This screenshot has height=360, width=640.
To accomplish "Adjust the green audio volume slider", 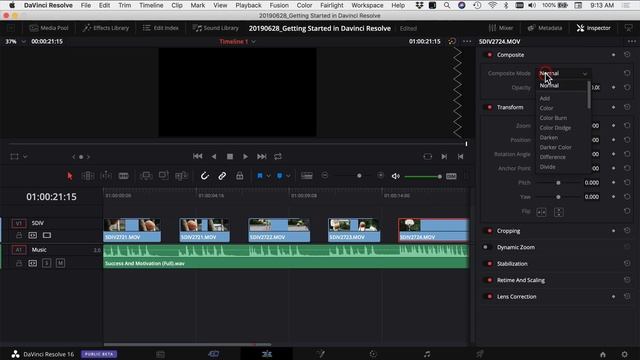I will (x=423, y=176).
